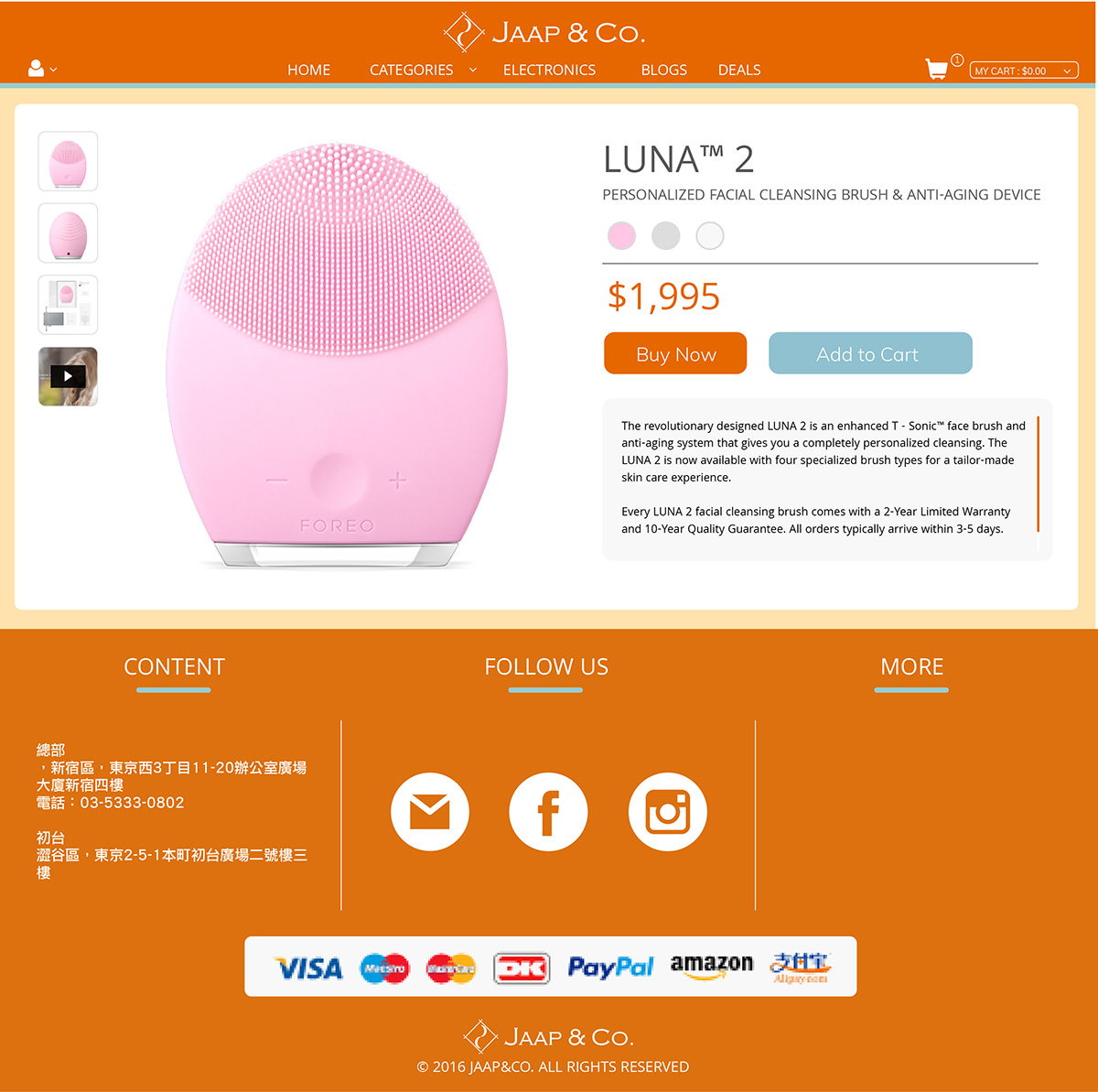This screenshot has width=1098, height=1092.
Task: Go to the Electronics menu
Action: coord(549,70)
